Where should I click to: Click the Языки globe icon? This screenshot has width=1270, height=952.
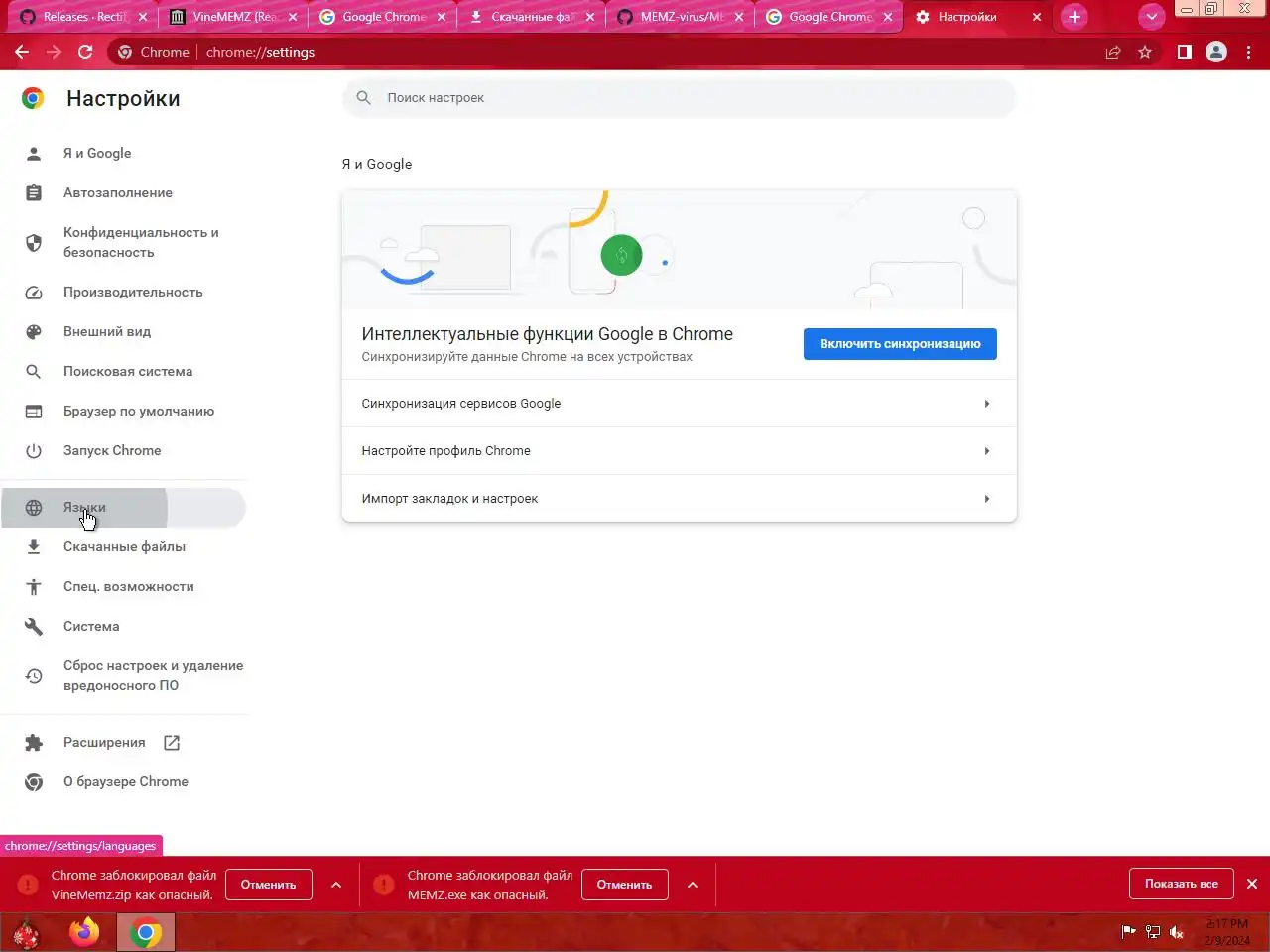coord(34,508)
